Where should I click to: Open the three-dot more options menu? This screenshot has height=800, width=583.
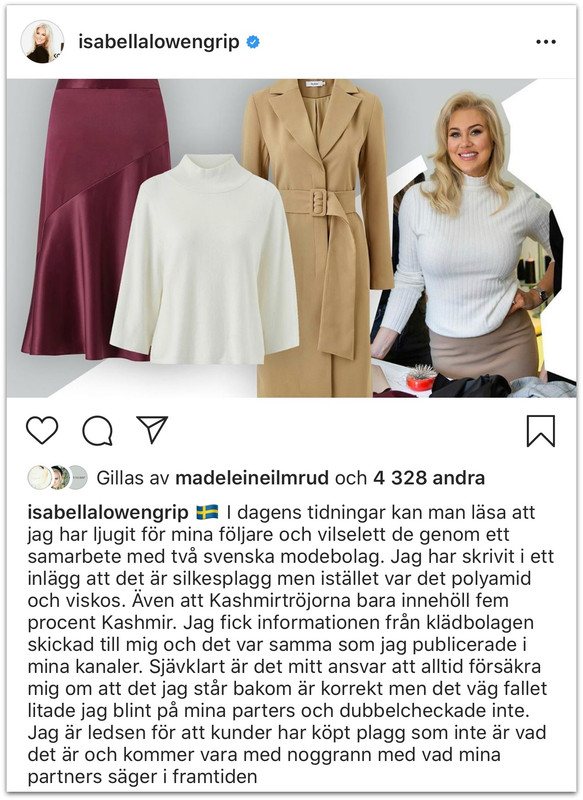[x=546, y=42]
